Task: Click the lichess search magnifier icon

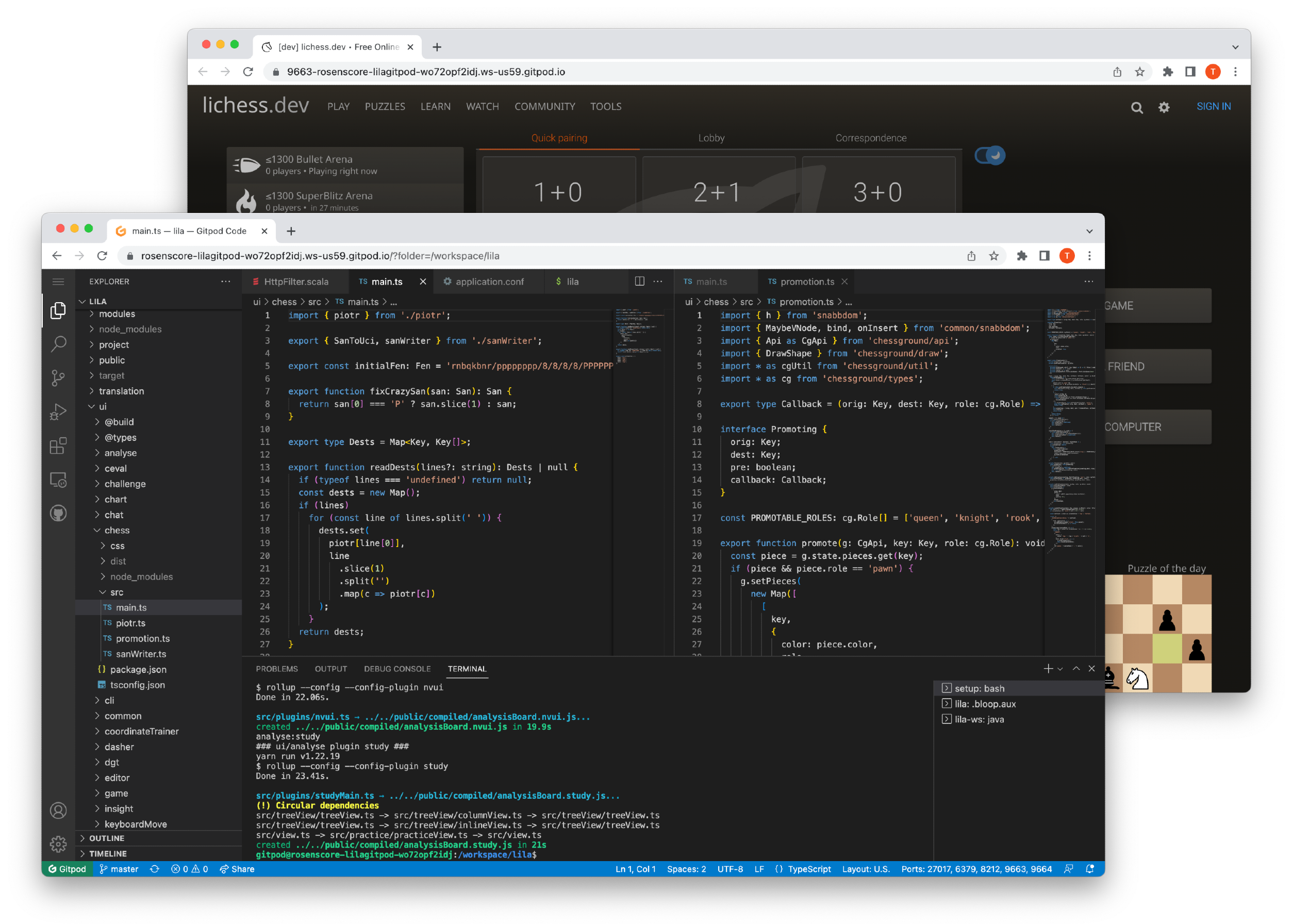Action: (x=1137, y=107)
